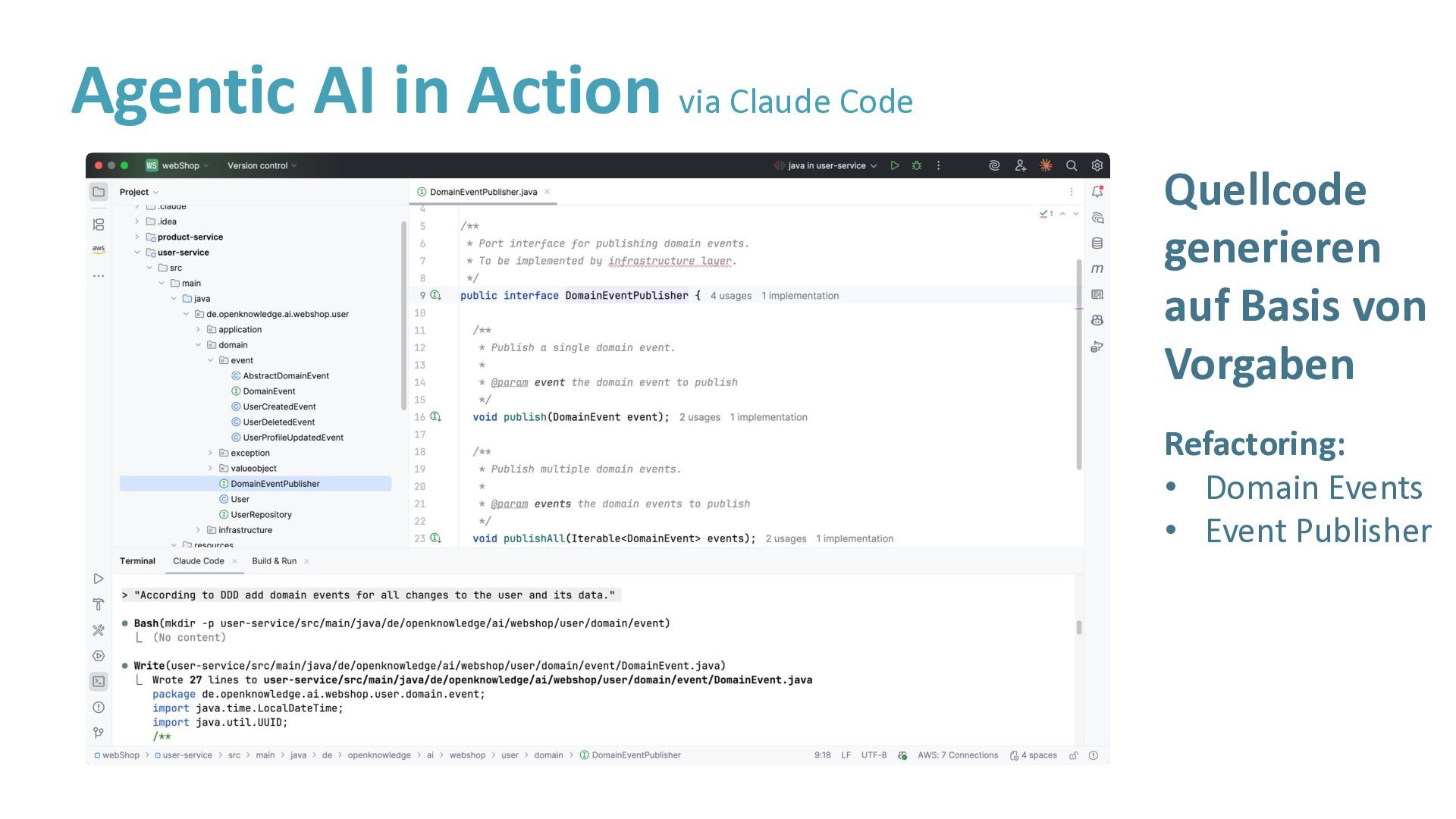The width and height of the screenshot is (1456, 819).
Task: Click the Debug bug icon
Action: pos(917,165)
